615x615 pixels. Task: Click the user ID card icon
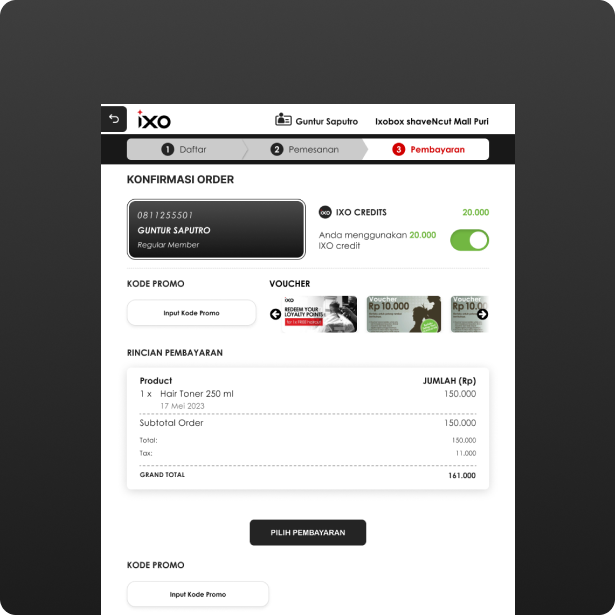pyautogui.click(x=283, y=120)
